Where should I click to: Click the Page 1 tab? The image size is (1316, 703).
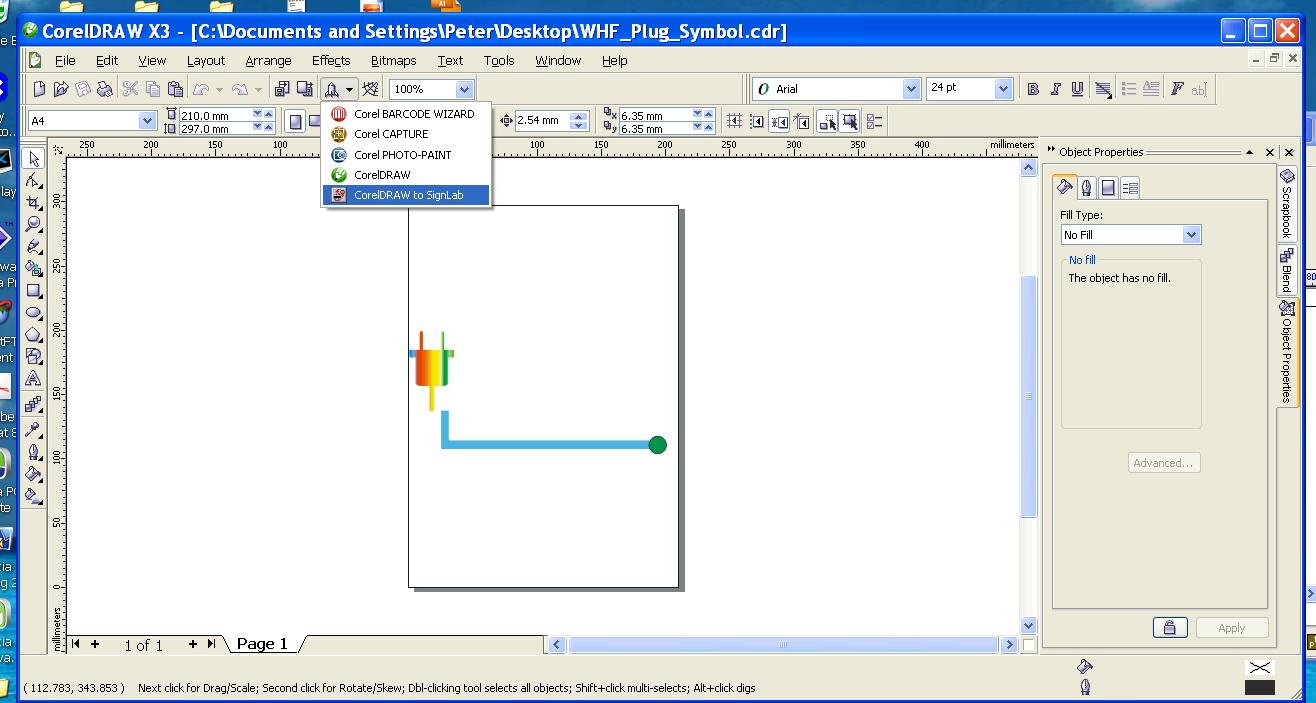(x=261, y=644)
